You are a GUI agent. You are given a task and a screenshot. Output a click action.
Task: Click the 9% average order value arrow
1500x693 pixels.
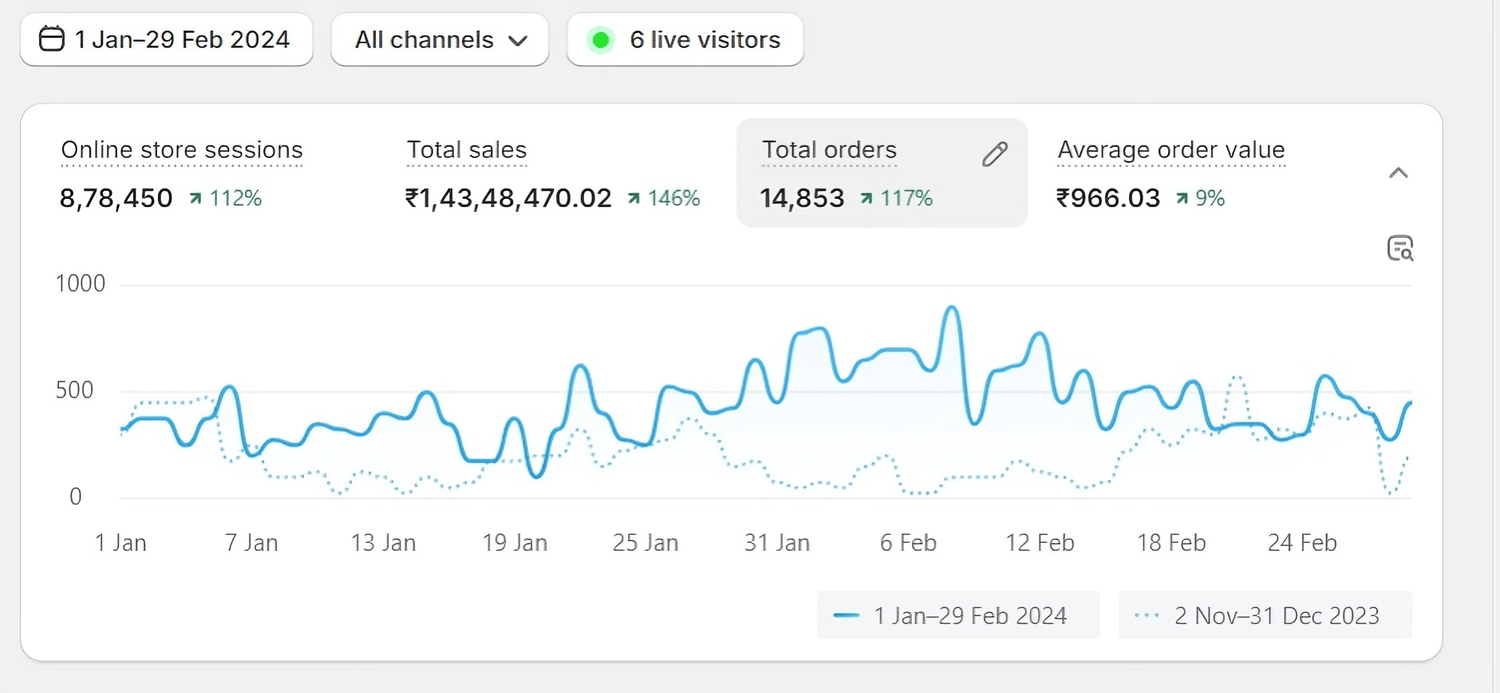(1182, 199)
